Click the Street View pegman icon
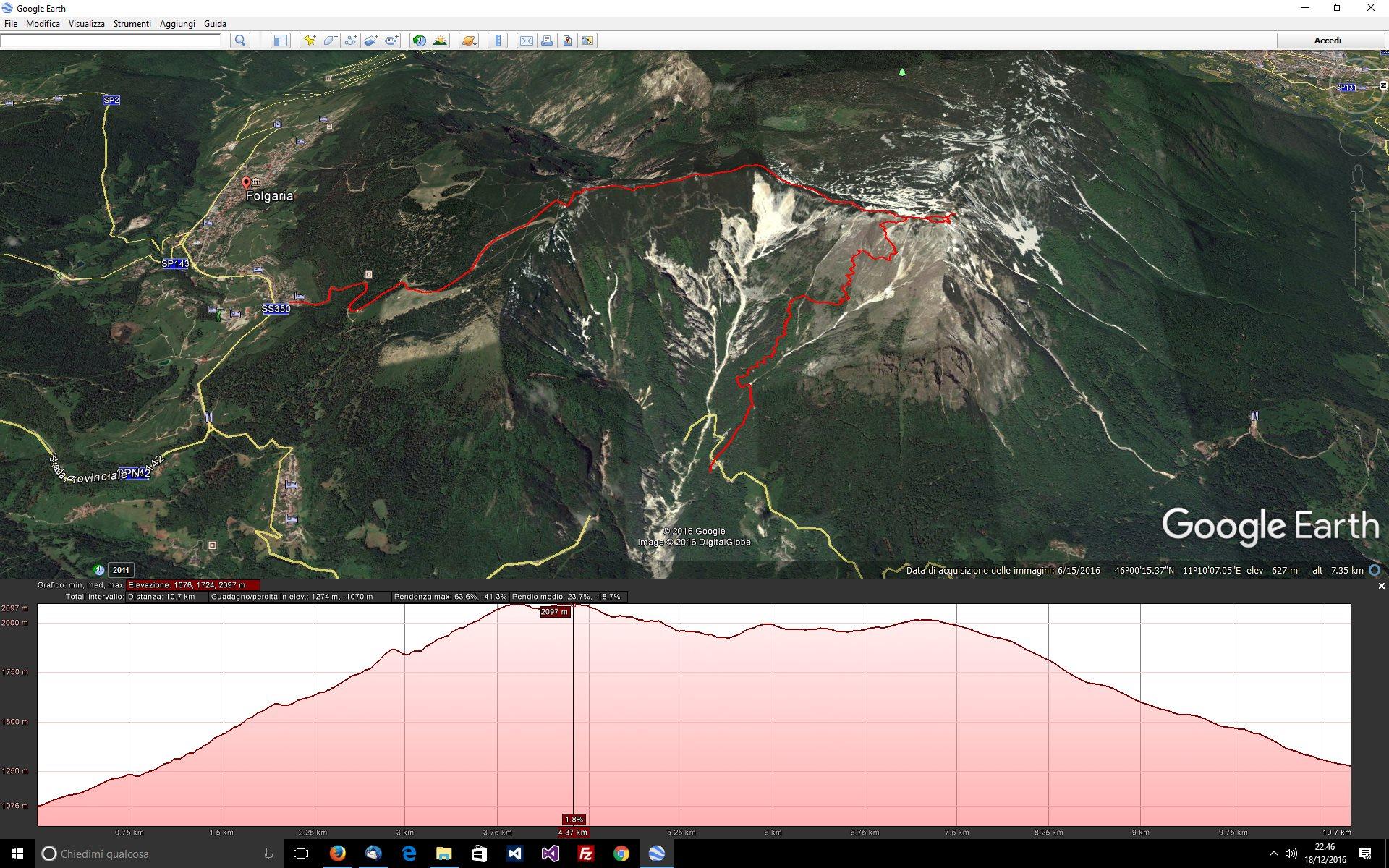1389x868 pixels. 1357,179
